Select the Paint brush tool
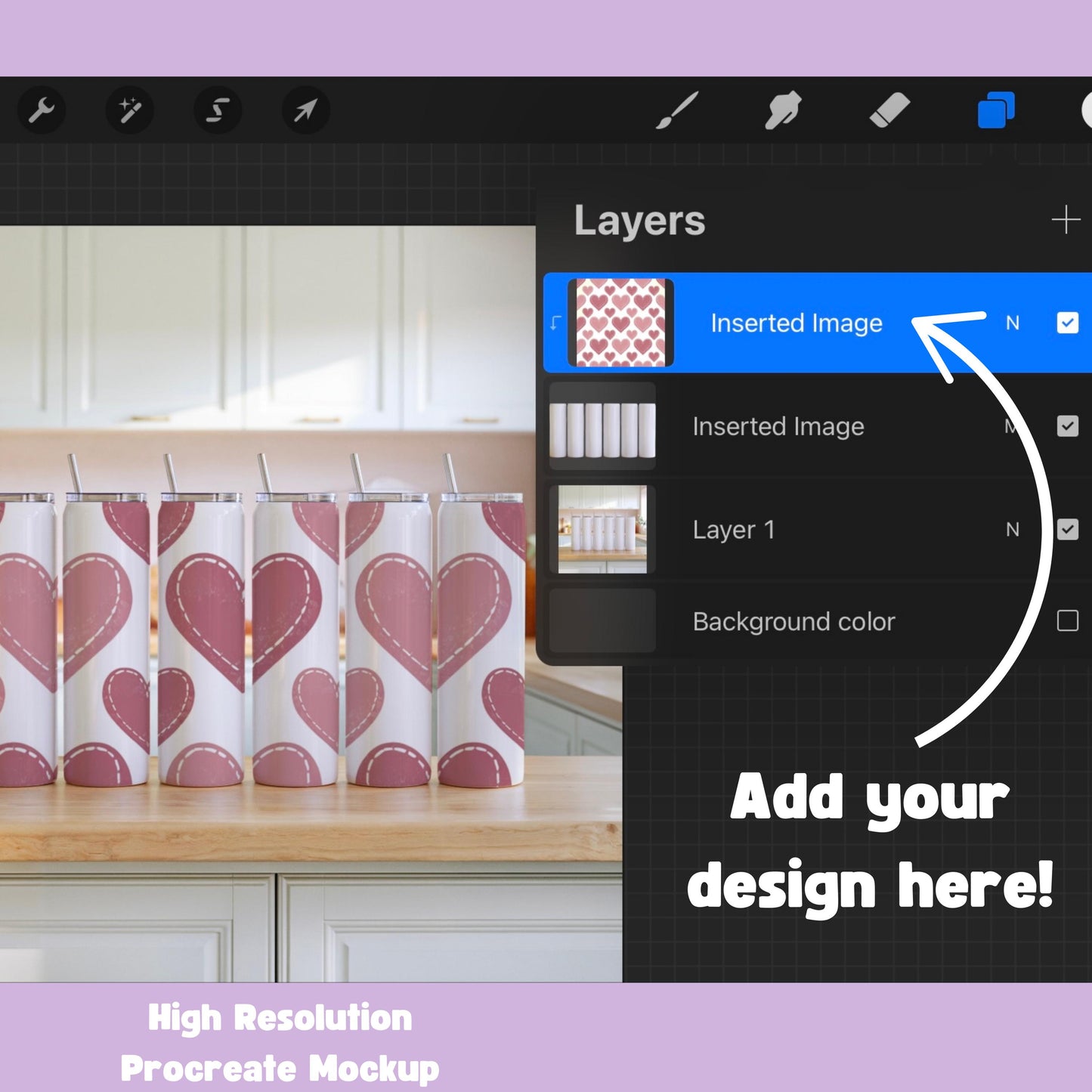The height and width of the screenshot is (1092, 1092). point(676,110)
